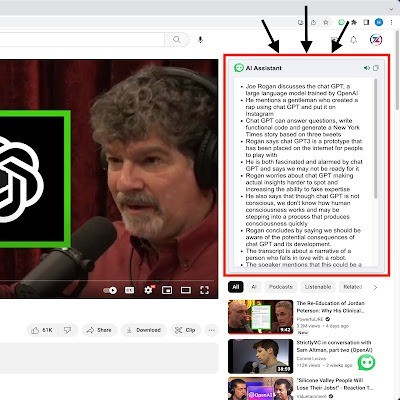Click the AI Assistant logo in panel header
This screenshot has height=400, width=400.
coord(239,68)
